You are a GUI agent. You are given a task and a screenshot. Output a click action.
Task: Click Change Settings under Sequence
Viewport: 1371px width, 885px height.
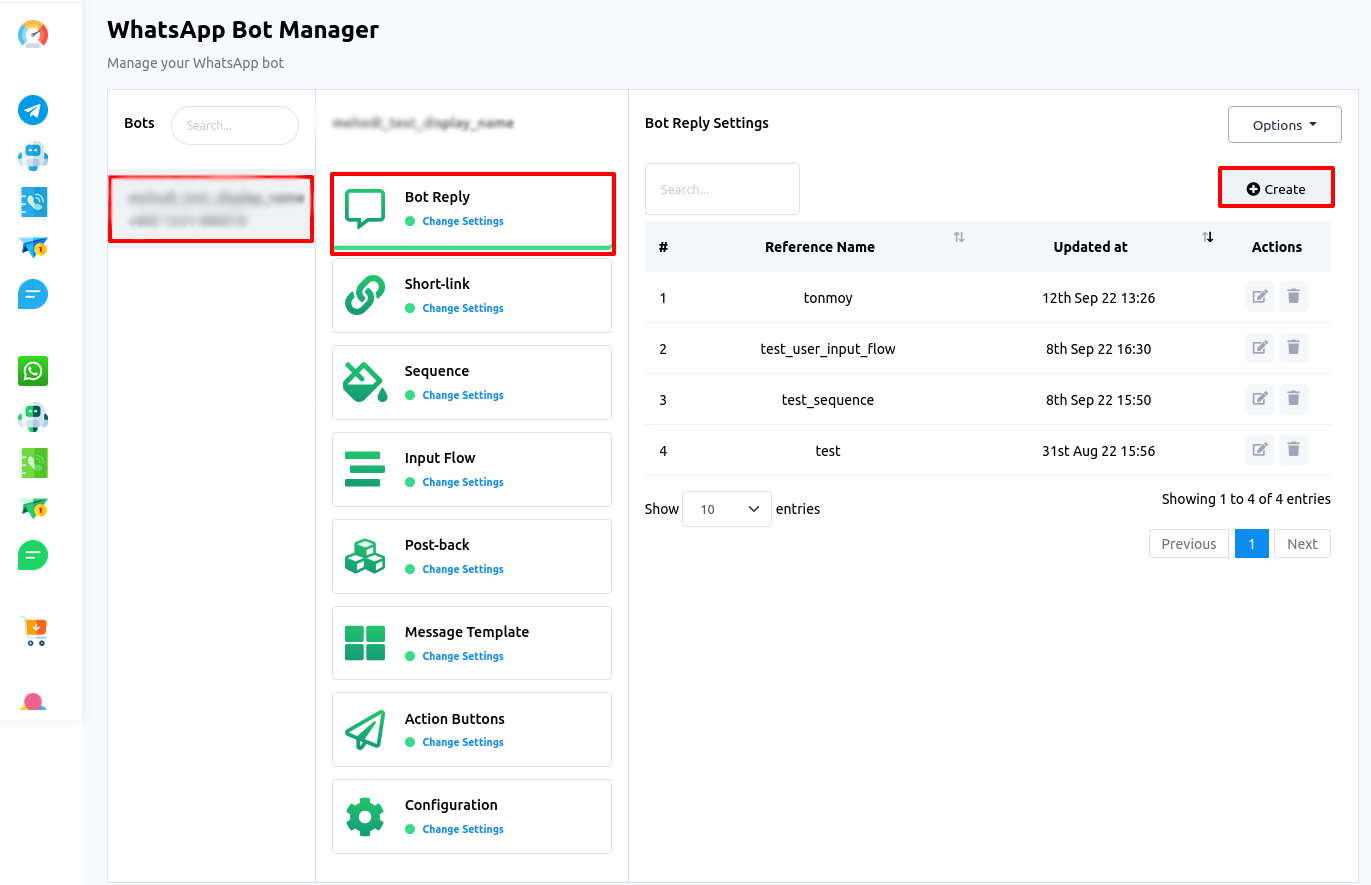click(463, 395)
